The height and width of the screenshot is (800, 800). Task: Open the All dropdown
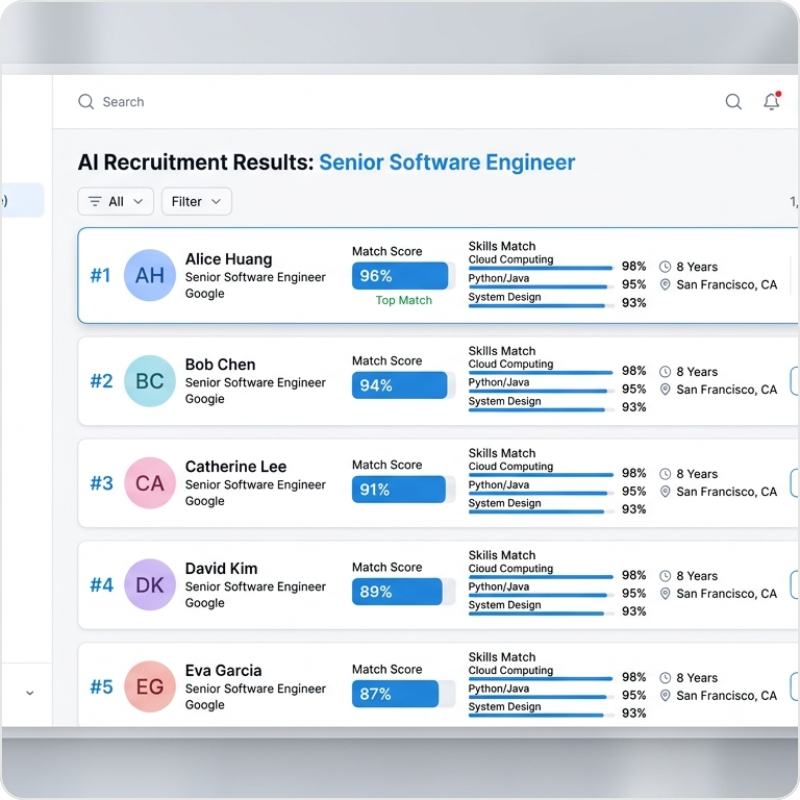pos(116,201)
